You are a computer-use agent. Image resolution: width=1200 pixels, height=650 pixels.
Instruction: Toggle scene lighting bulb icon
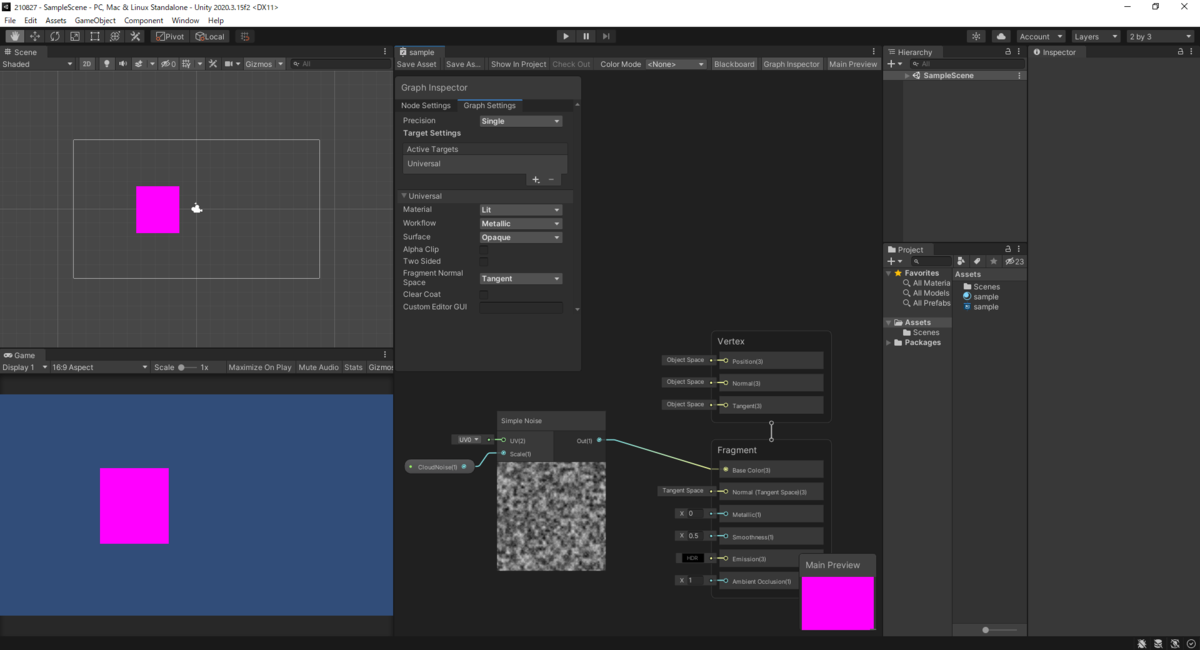[x=107, y=64]
